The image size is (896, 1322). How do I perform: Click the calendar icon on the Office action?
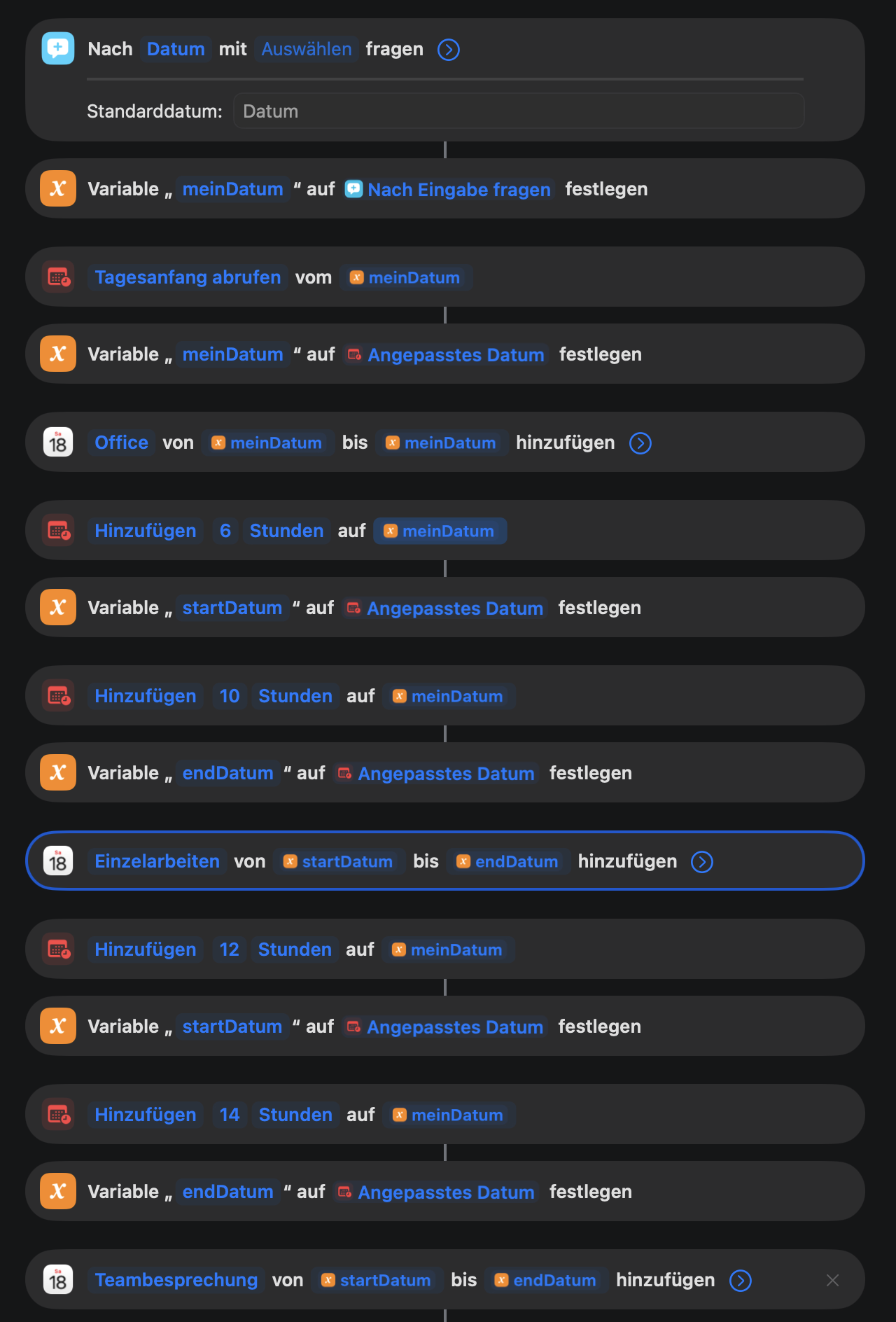[x=58, y=443]
